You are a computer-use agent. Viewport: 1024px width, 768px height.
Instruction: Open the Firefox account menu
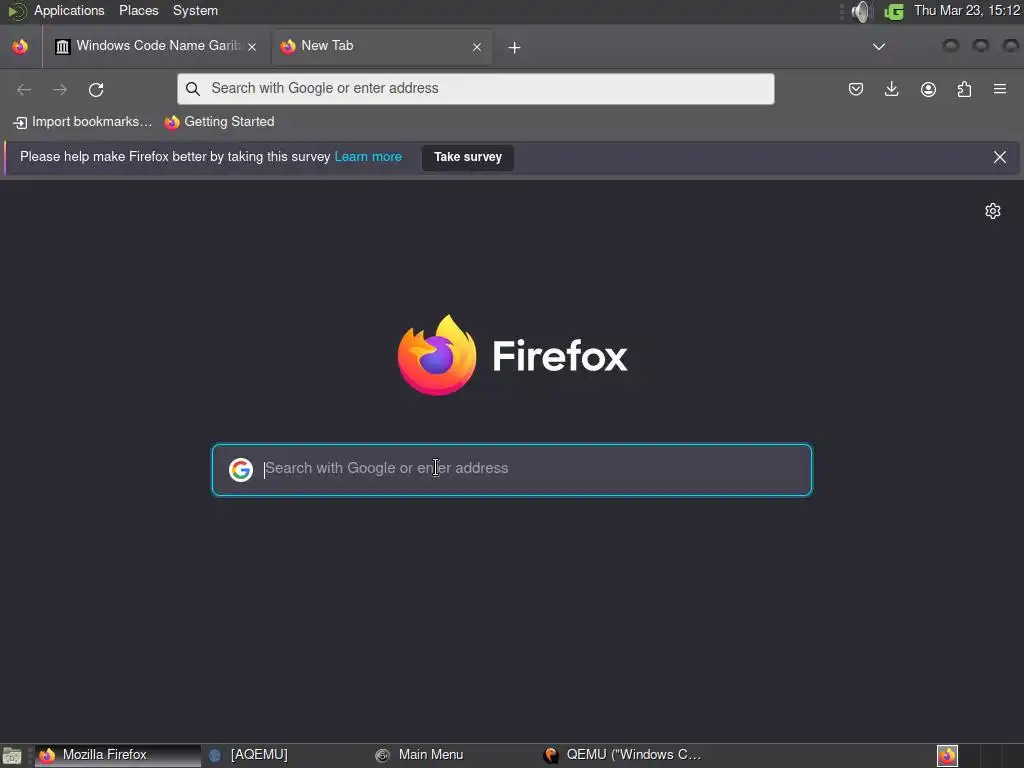[928, 89]
